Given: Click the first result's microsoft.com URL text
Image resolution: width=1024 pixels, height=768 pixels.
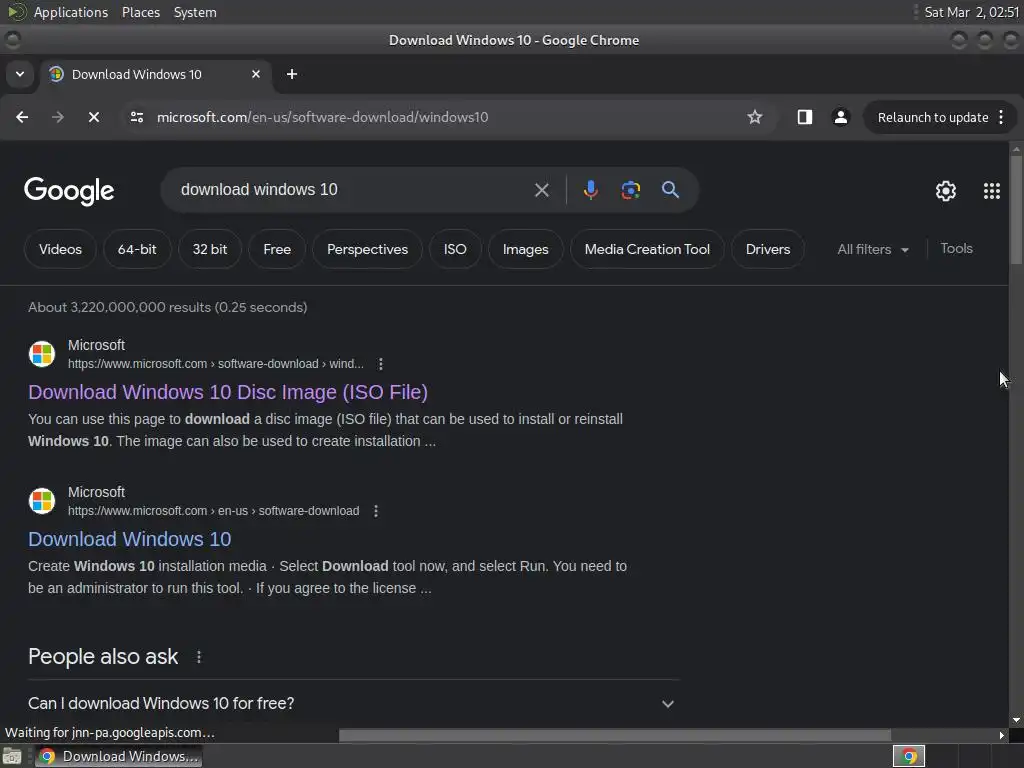Looking at the screenshot, I should tap(216, 364).
